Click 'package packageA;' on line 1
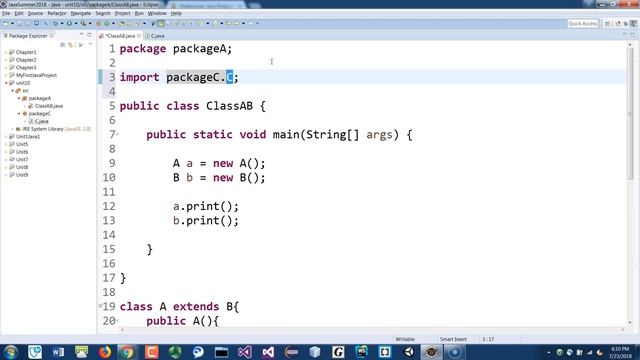Viewport: 640px width, 360px height. [x=176, y=49]
